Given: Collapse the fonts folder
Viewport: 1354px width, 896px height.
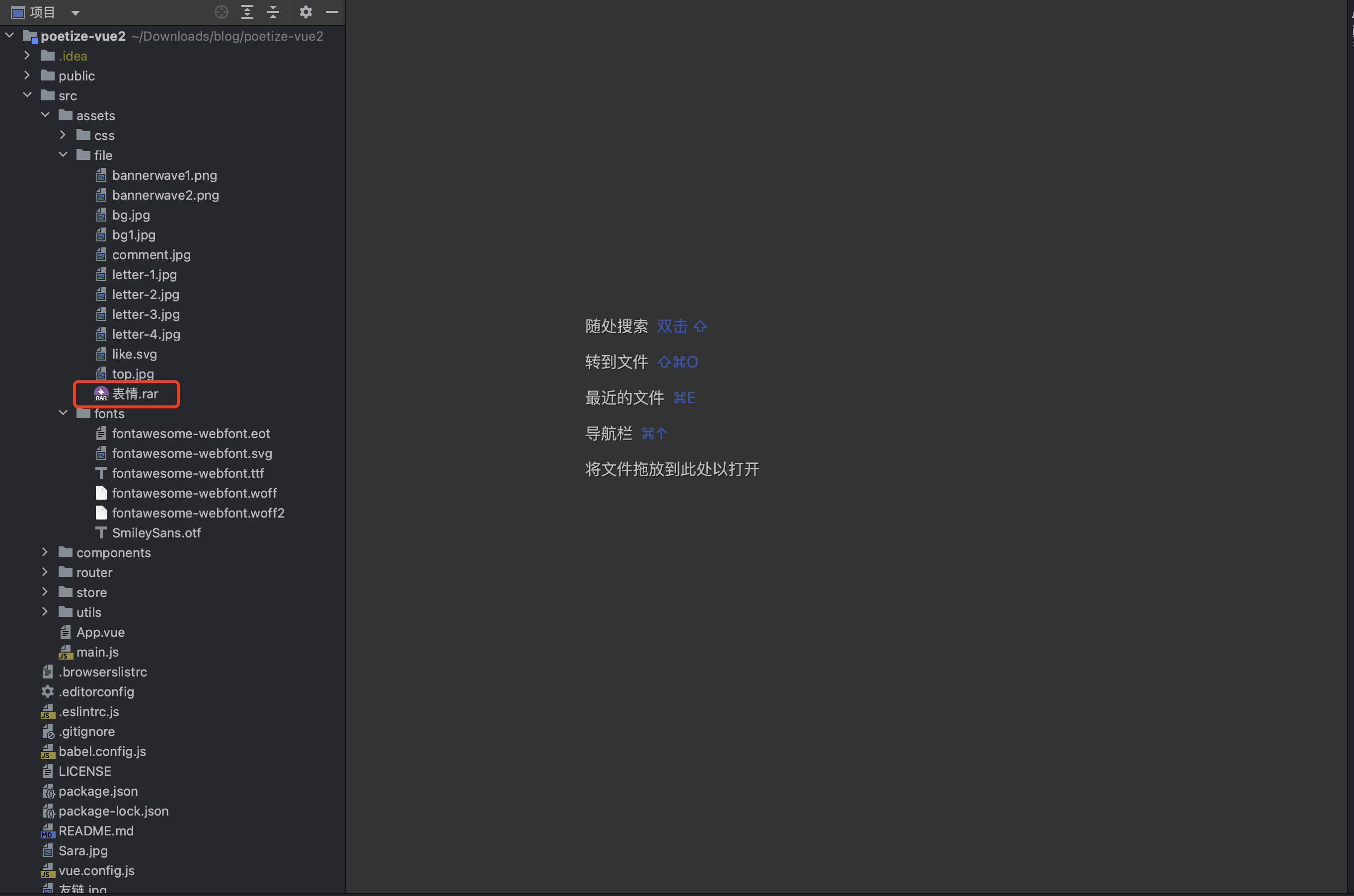Looking at the screenshot, I should (x=63, y=413).
